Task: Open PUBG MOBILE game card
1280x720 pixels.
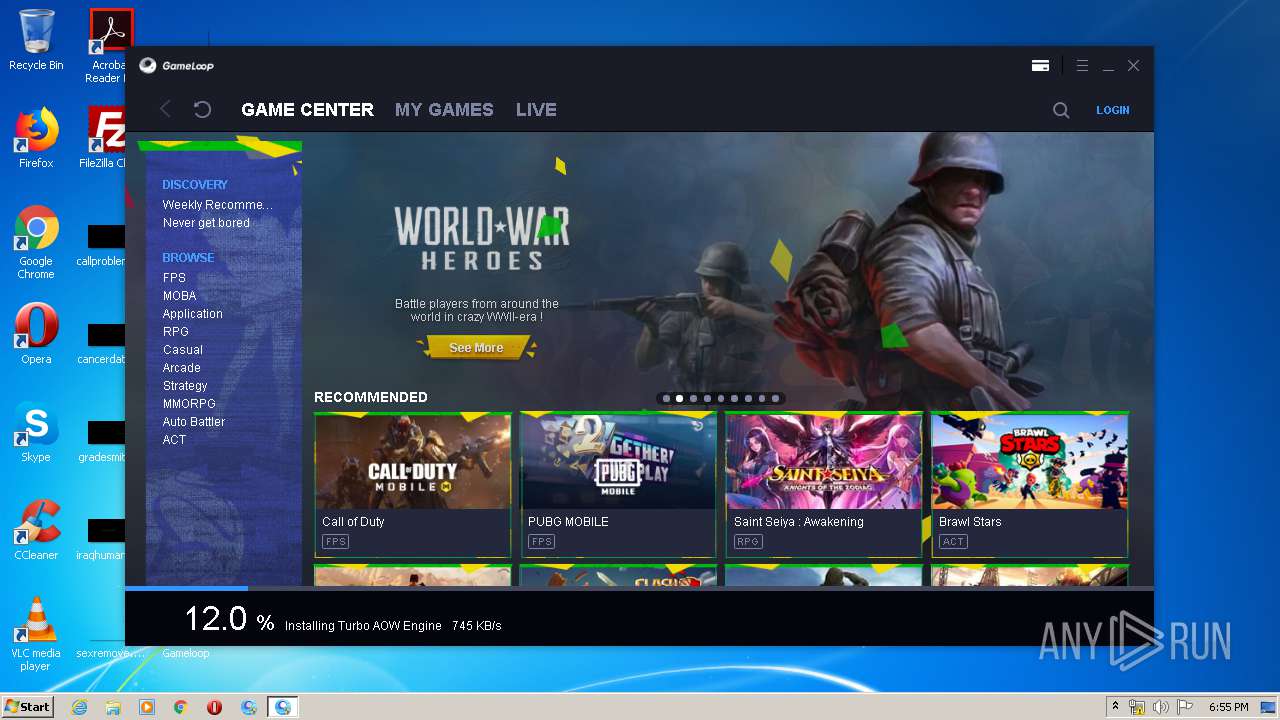Action: pyautogui.click(x=618, y=485)
